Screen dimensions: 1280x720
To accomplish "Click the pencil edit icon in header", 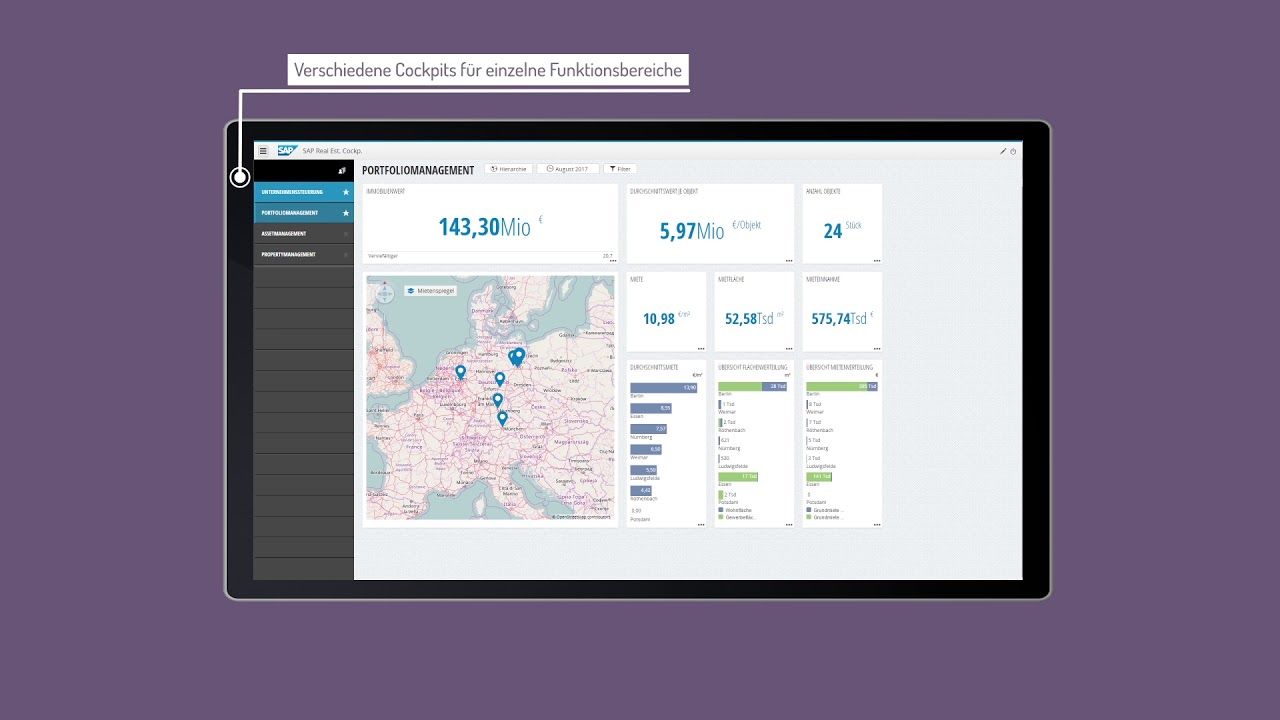I will click(x=1003, y=151).
